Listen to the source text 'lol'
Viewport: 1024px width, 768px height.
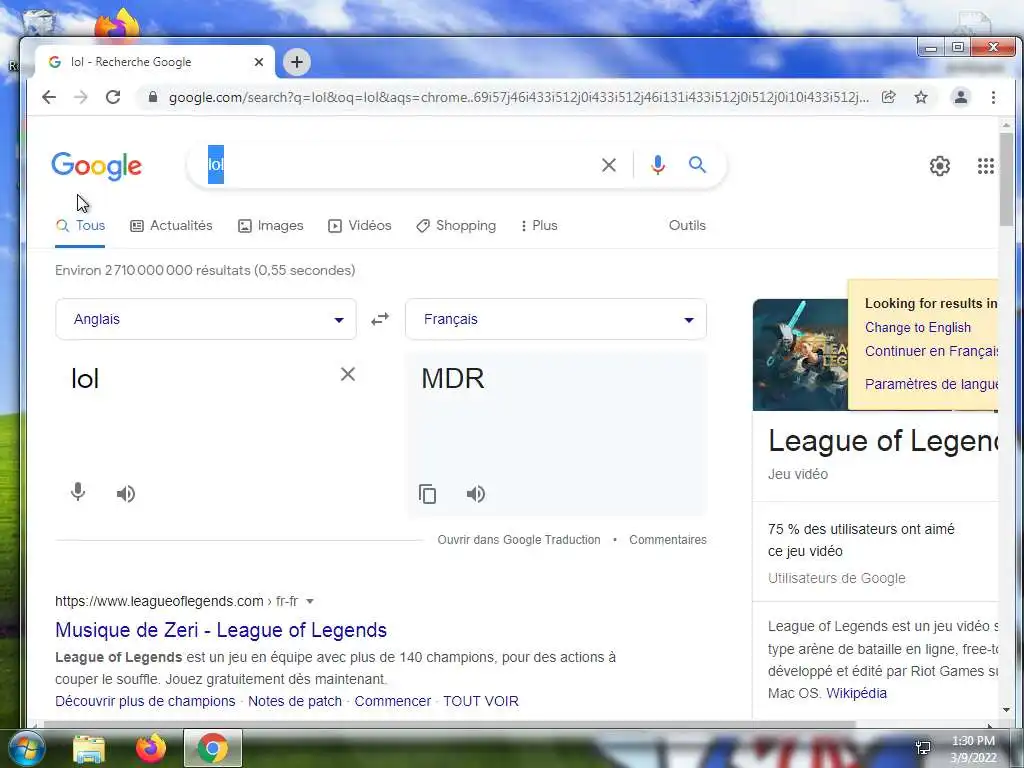click(x=126, y=494)
